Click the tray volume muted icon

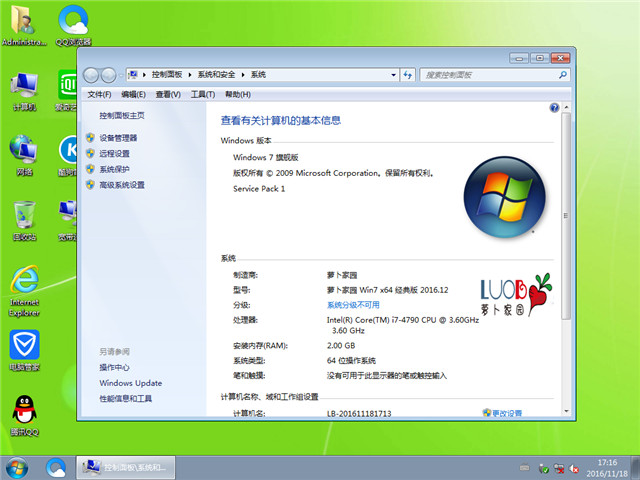point(575,469)
